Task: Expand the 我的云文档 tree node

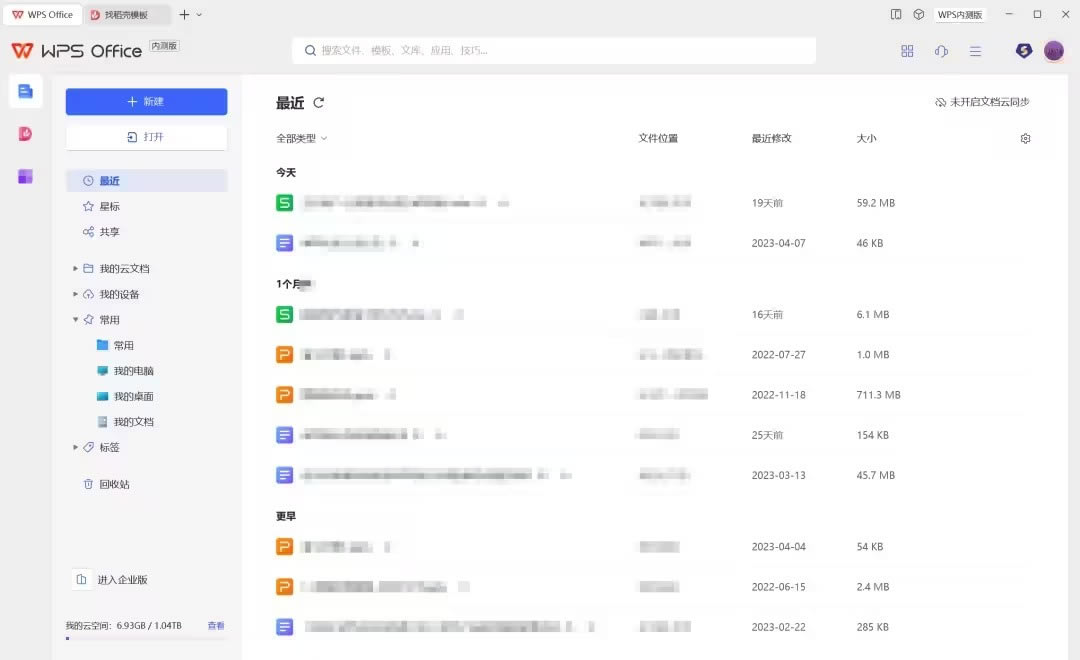Action: (75, 269)
